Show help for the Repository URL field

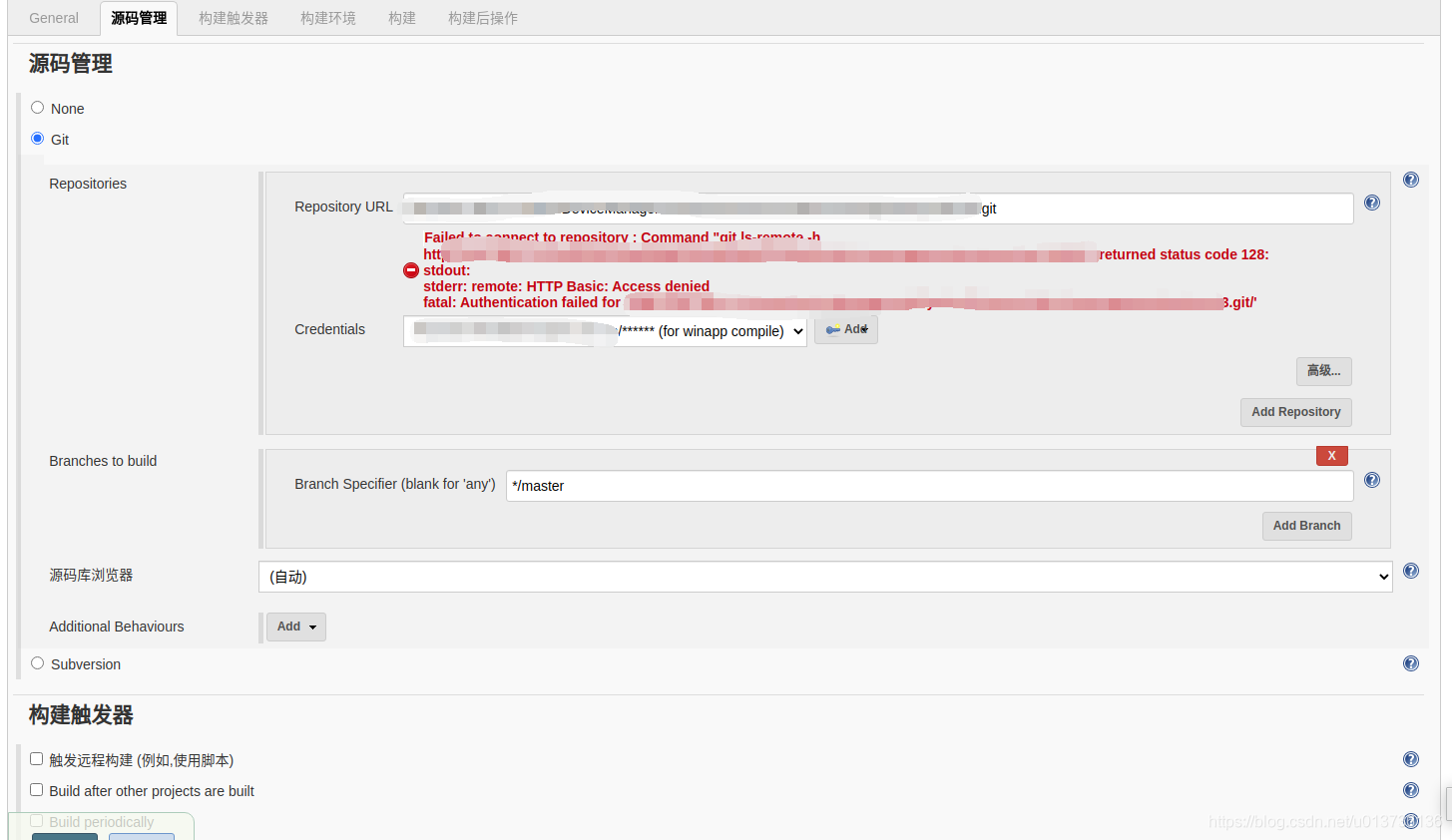[1372, 203]
